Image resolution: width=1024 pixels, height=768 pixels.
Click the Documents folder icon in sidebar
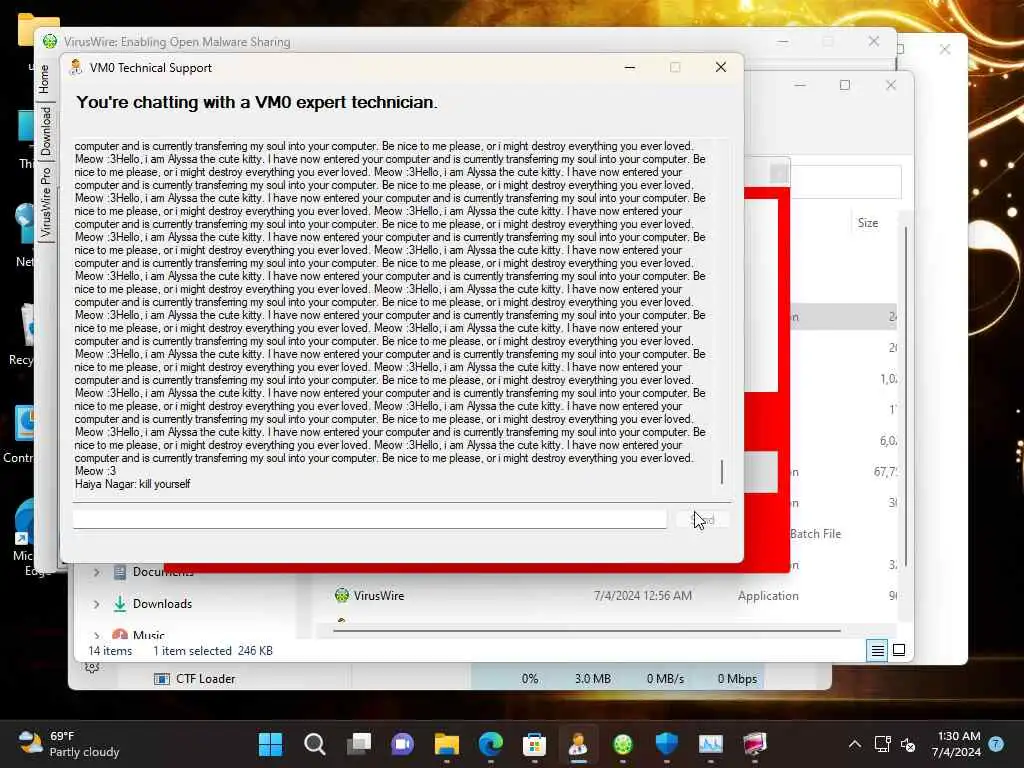coord(120,573)
